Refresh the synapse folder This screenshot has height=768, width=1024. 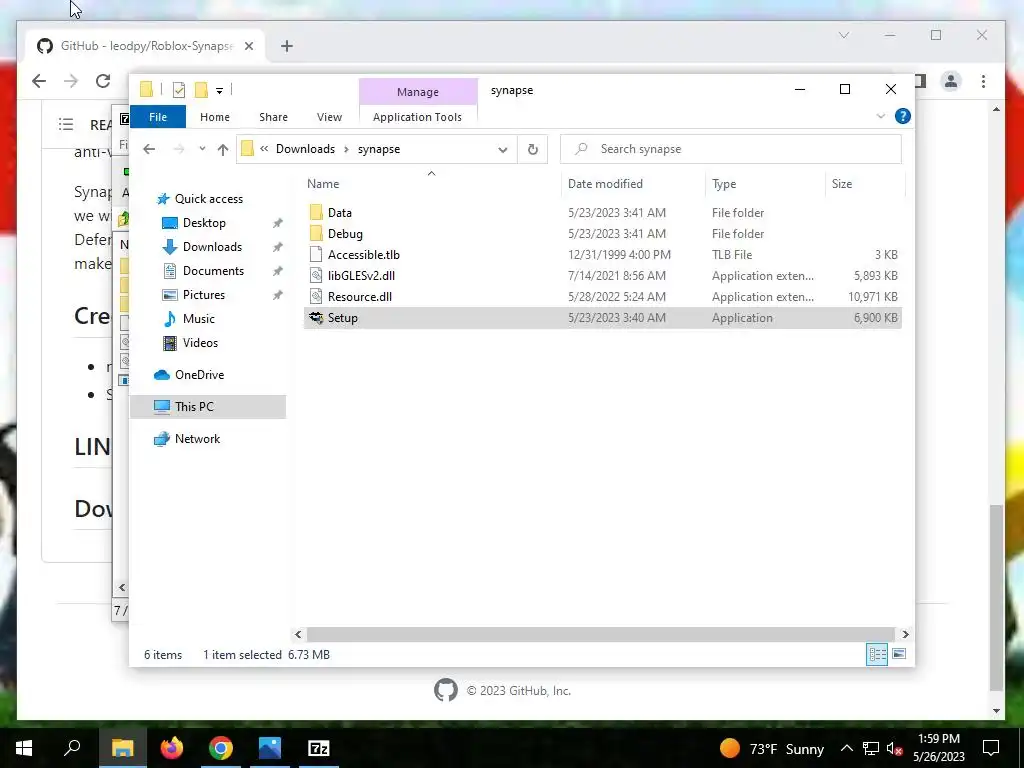pos(533,150)
